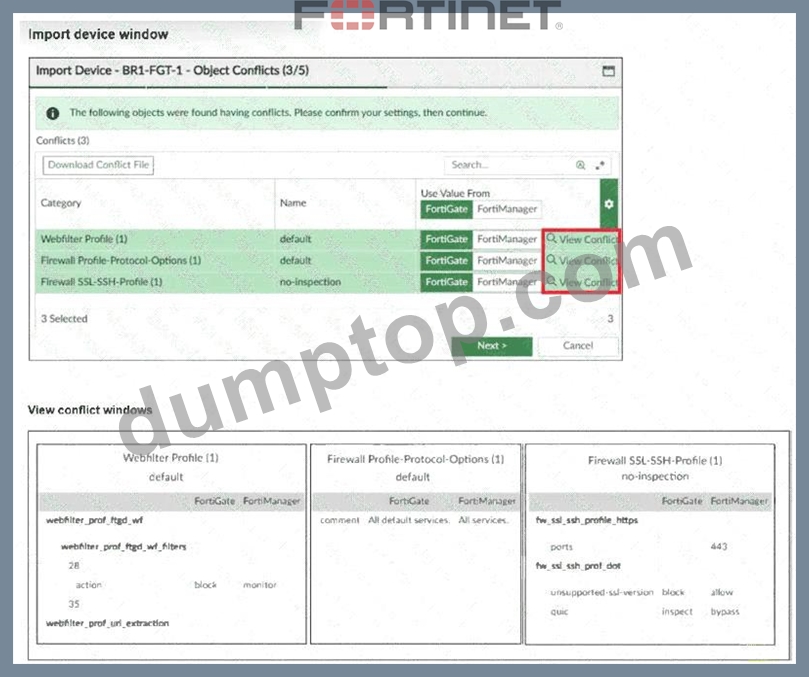Click magnifier icon on Webfilter Profile row
809x677 pixels.
pyautogui.click(x=552, y=238)
